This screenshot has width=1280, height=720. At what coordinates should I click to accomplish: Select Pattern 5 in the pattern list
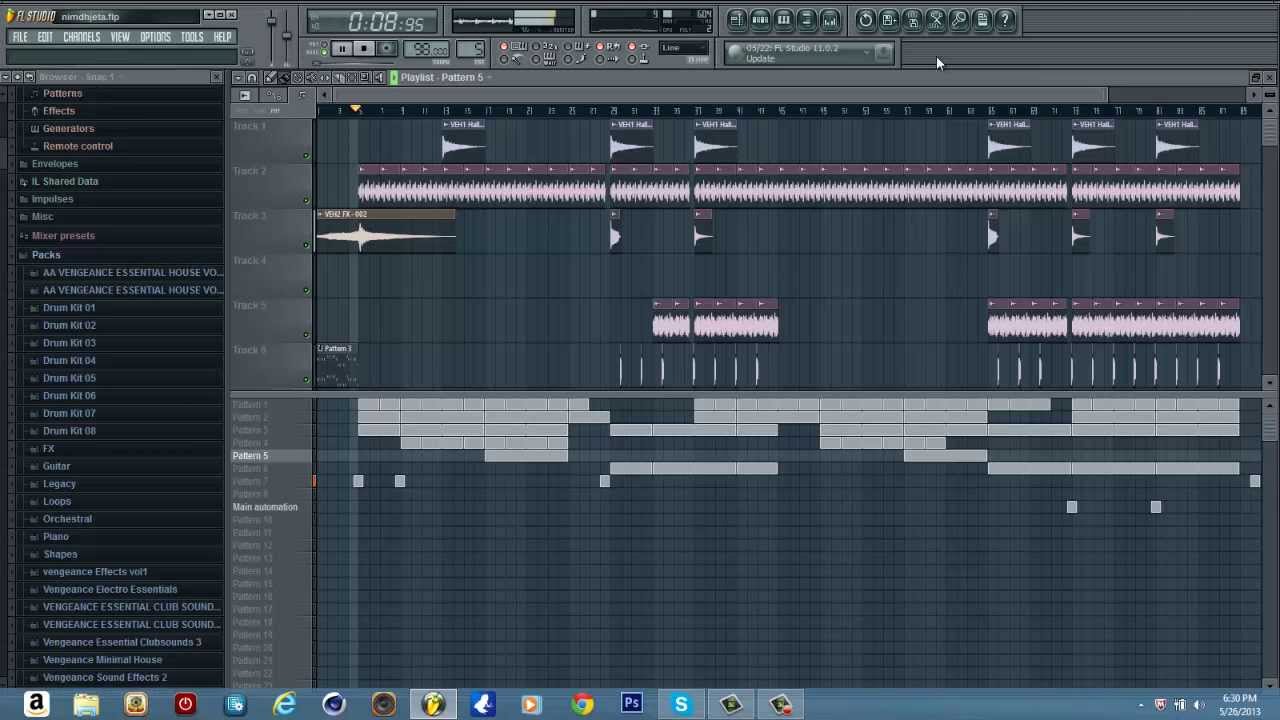click(x=251, y=456)
